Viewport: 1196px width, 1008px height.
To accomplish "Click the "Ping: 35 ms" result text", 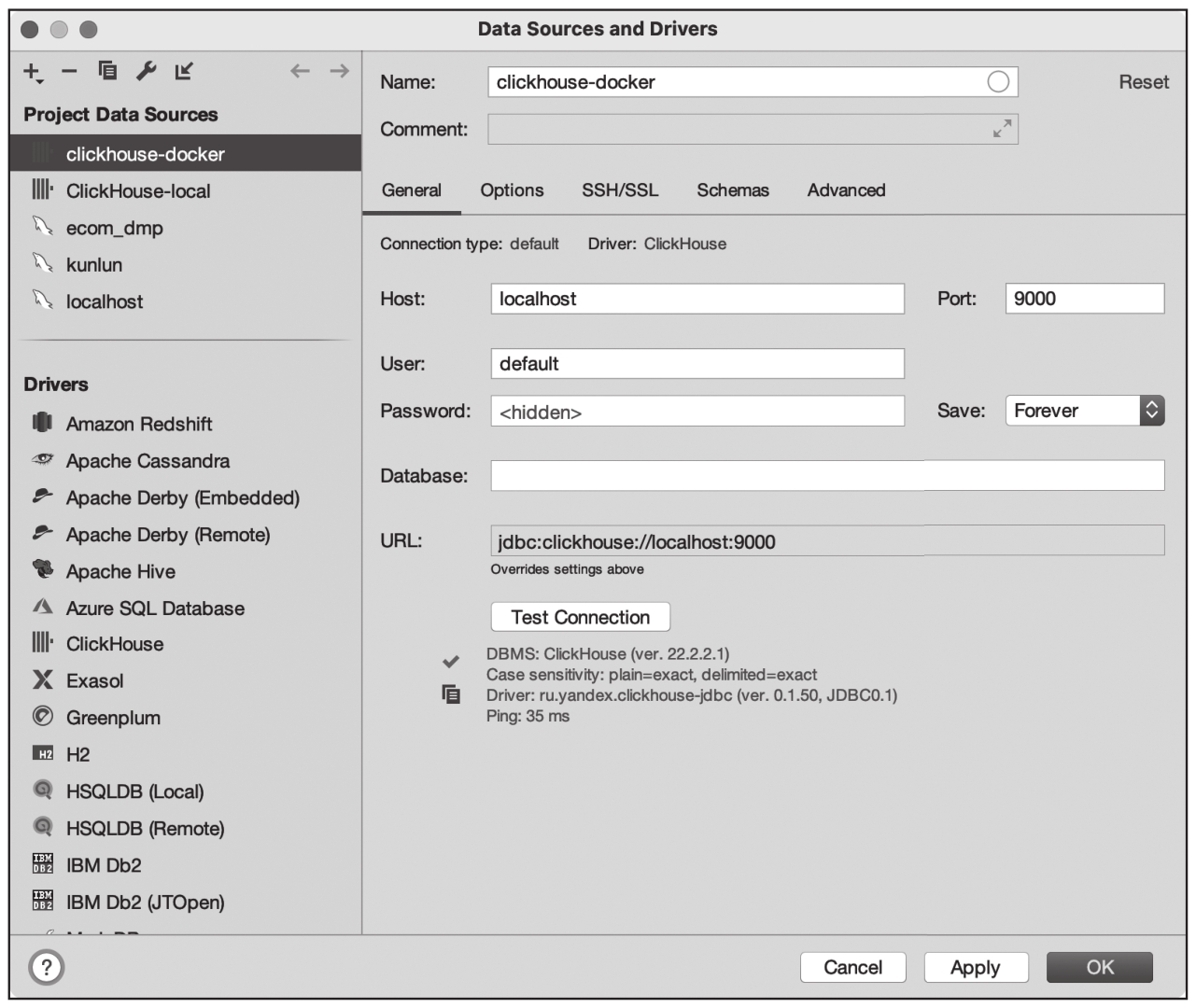I will tap(528, 716).
